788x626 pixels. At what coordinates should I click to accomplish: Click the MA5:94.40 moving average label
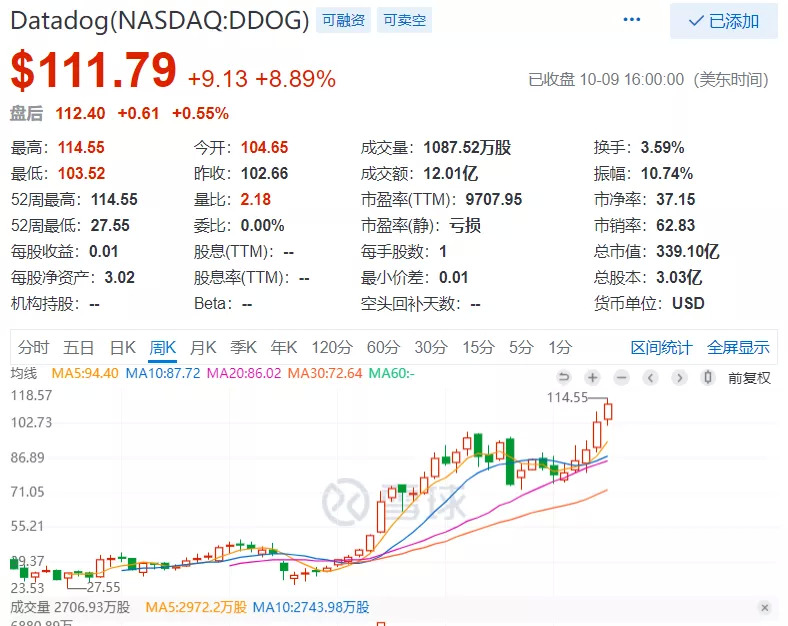point(85,373)
